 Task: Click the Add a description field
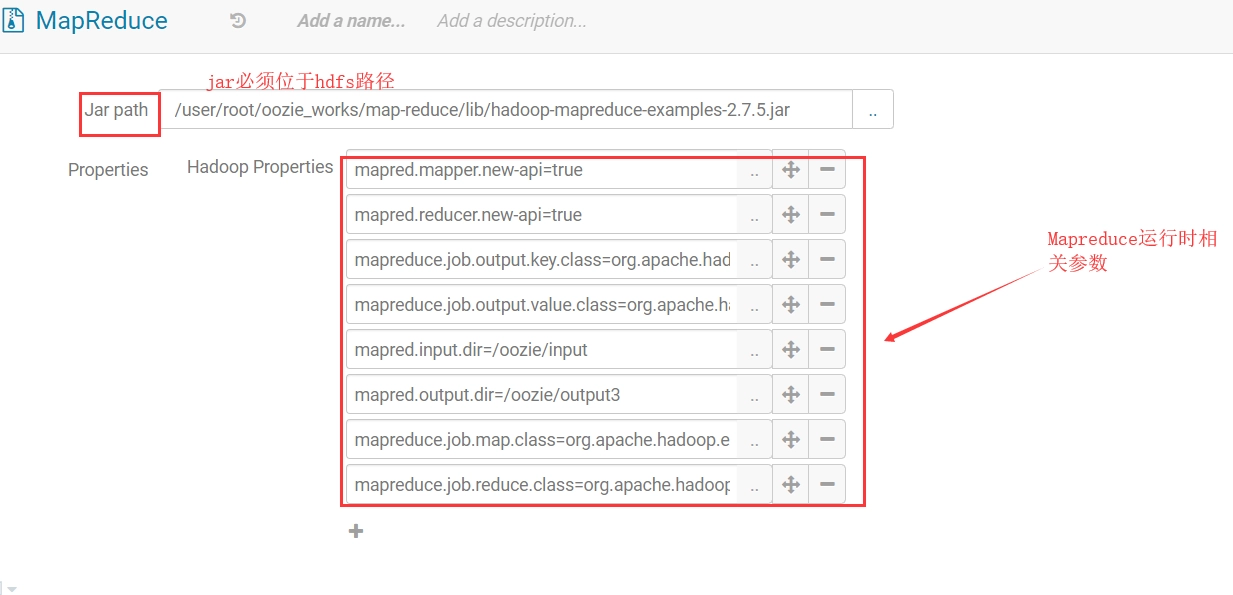pos(512,20)
